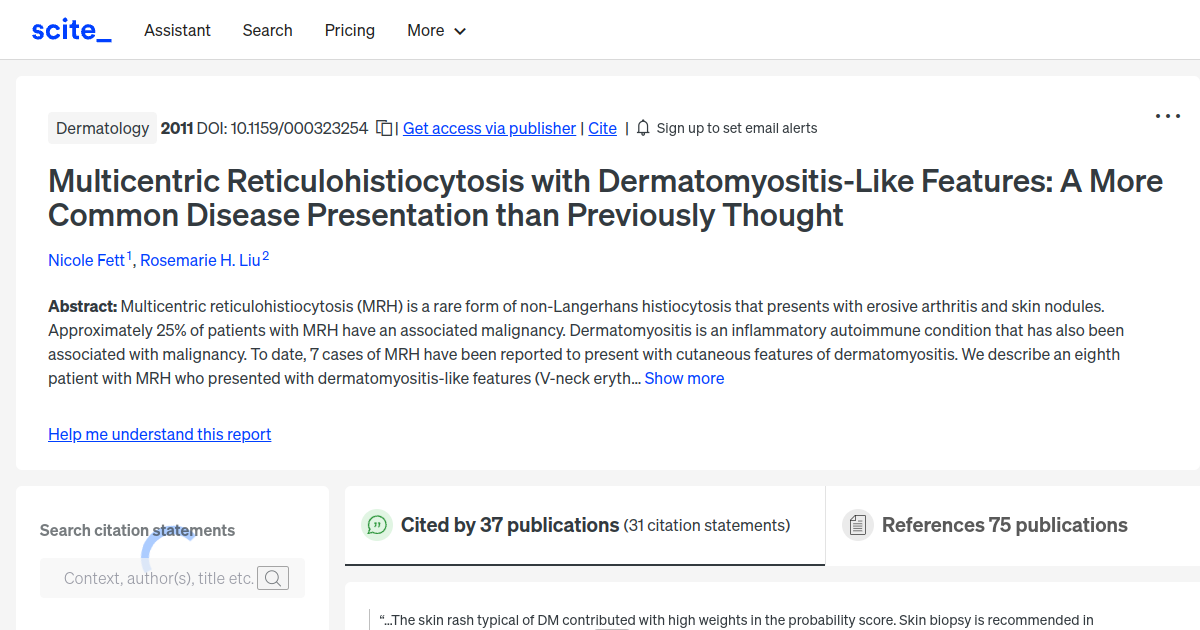Click the Dermatology topic badge
The image size is (1200, 630).
click(102, 128)
